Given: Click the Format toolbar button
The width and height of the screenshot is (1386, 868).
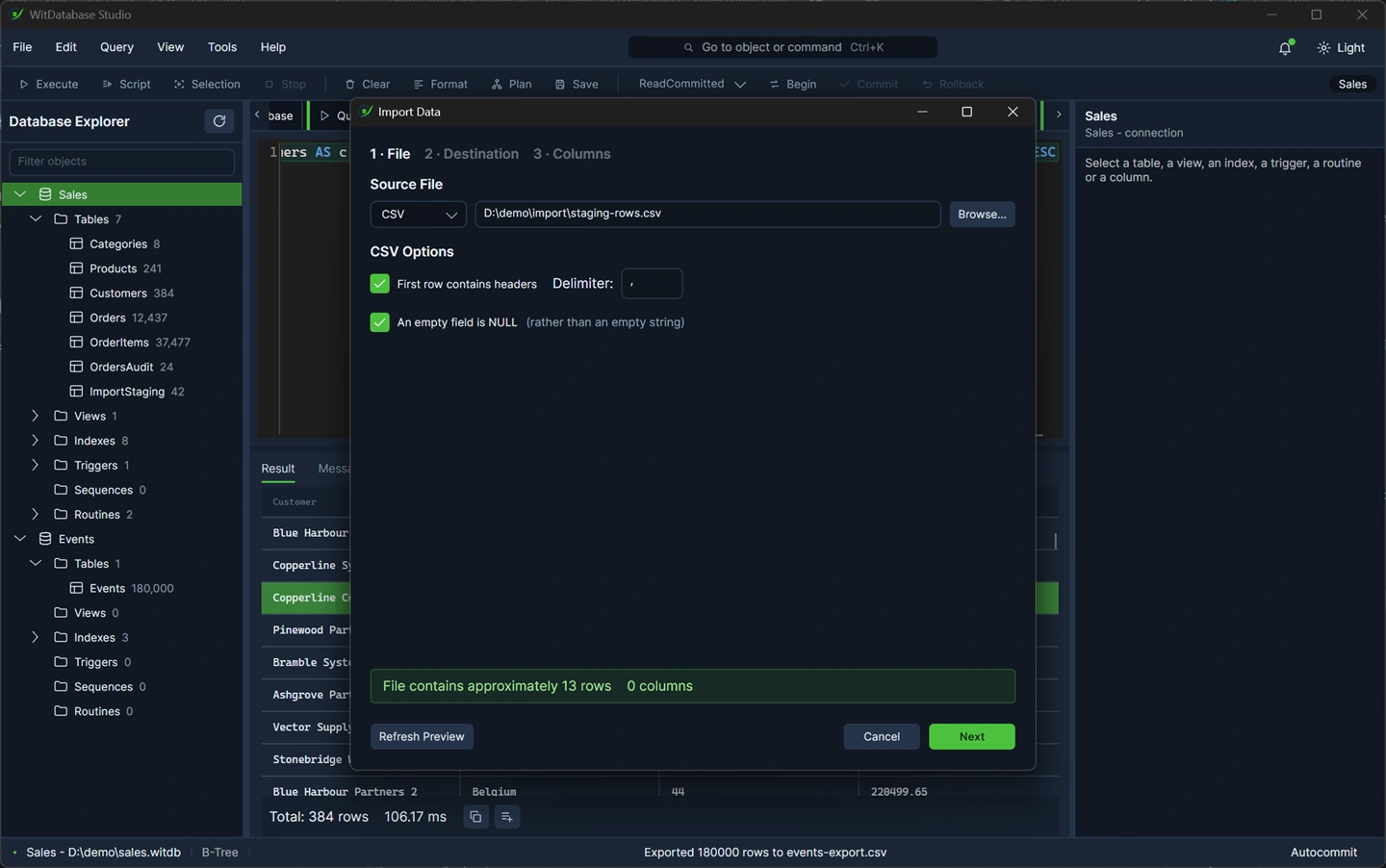Looking at the screenshot, I should [440, 85].
